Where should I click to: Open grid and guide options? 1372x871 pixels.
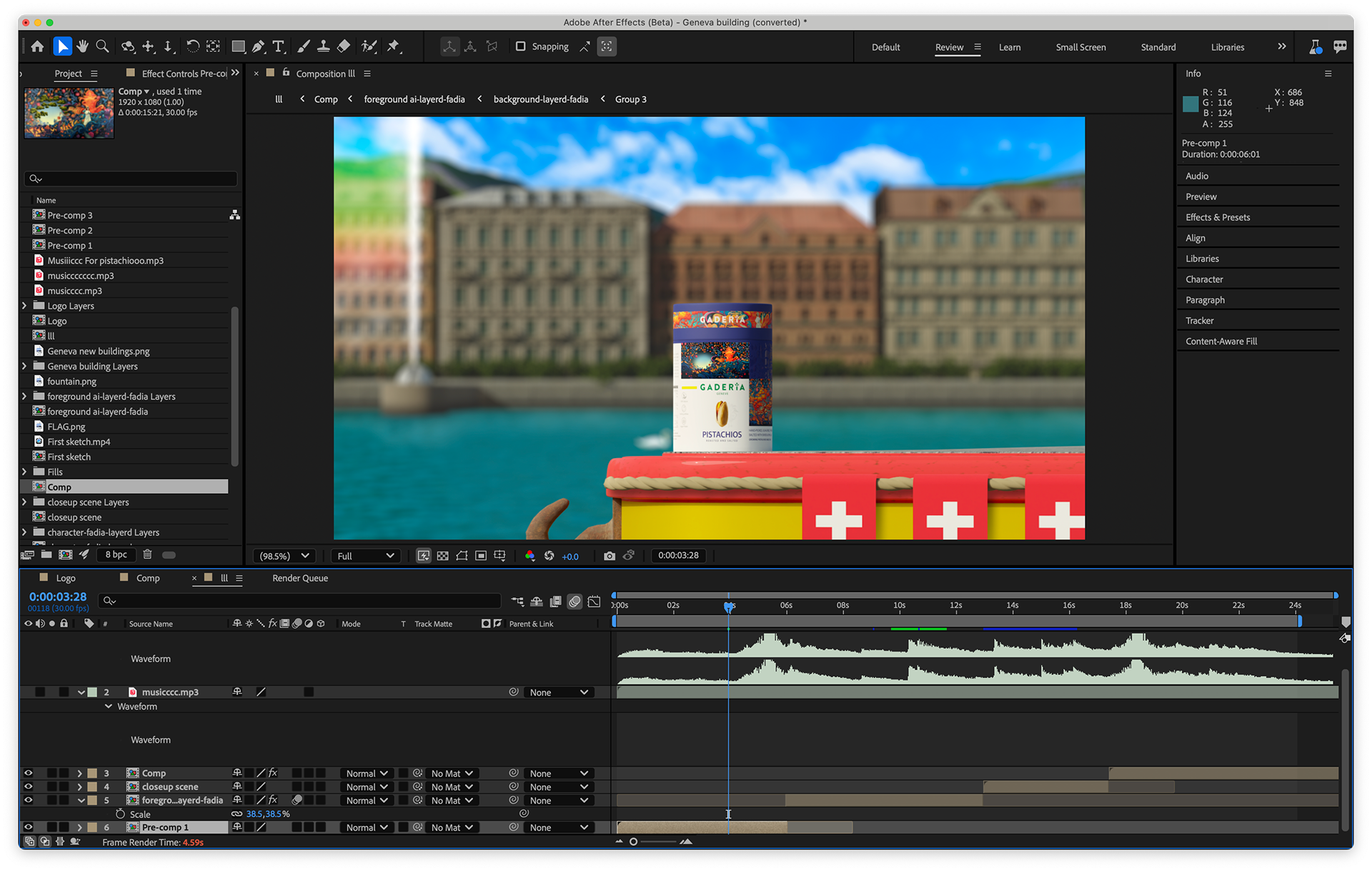click(500, 556)
